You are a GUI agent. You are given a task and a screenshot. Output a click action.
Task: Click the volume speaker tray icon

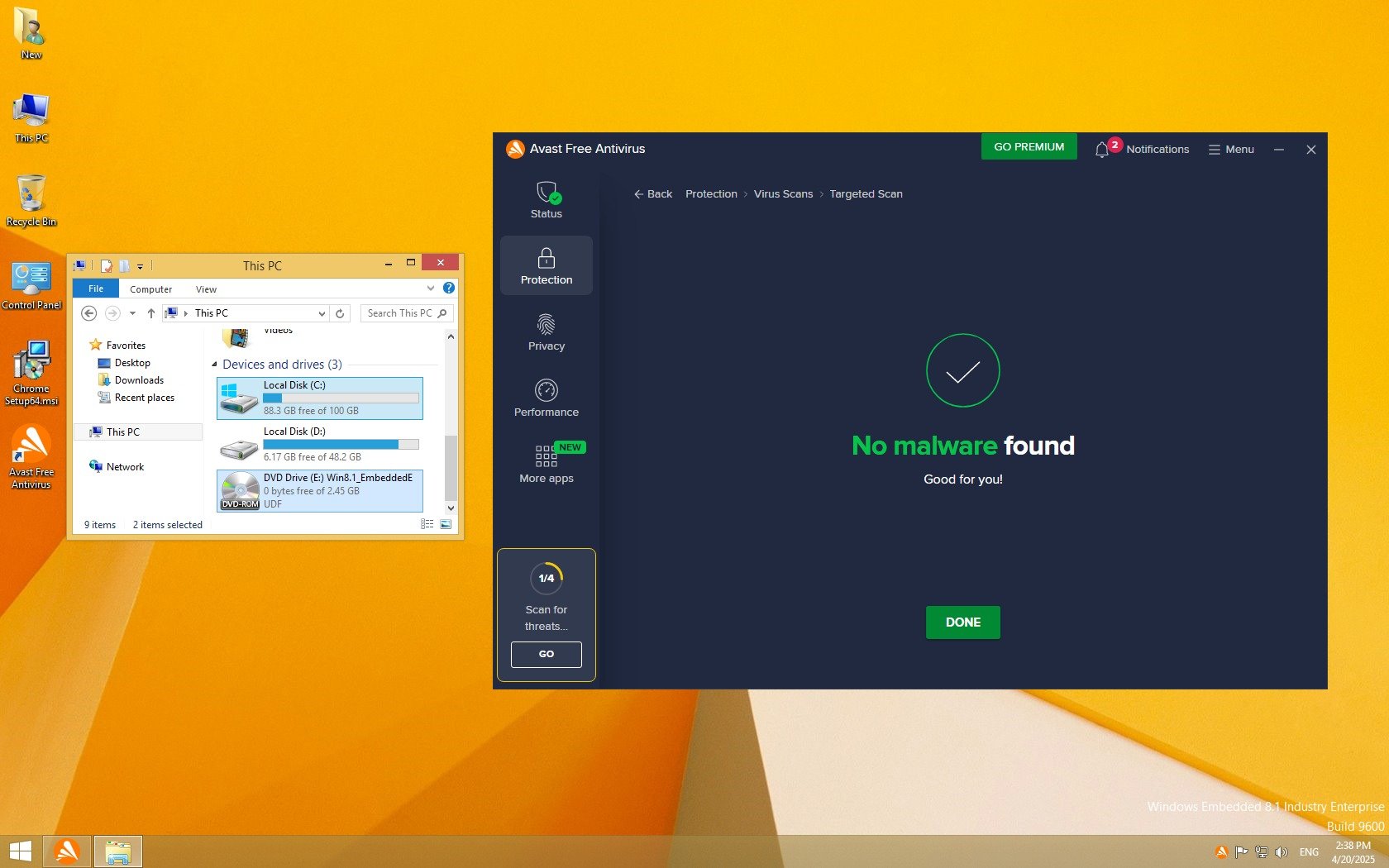tap(1282, 852)
